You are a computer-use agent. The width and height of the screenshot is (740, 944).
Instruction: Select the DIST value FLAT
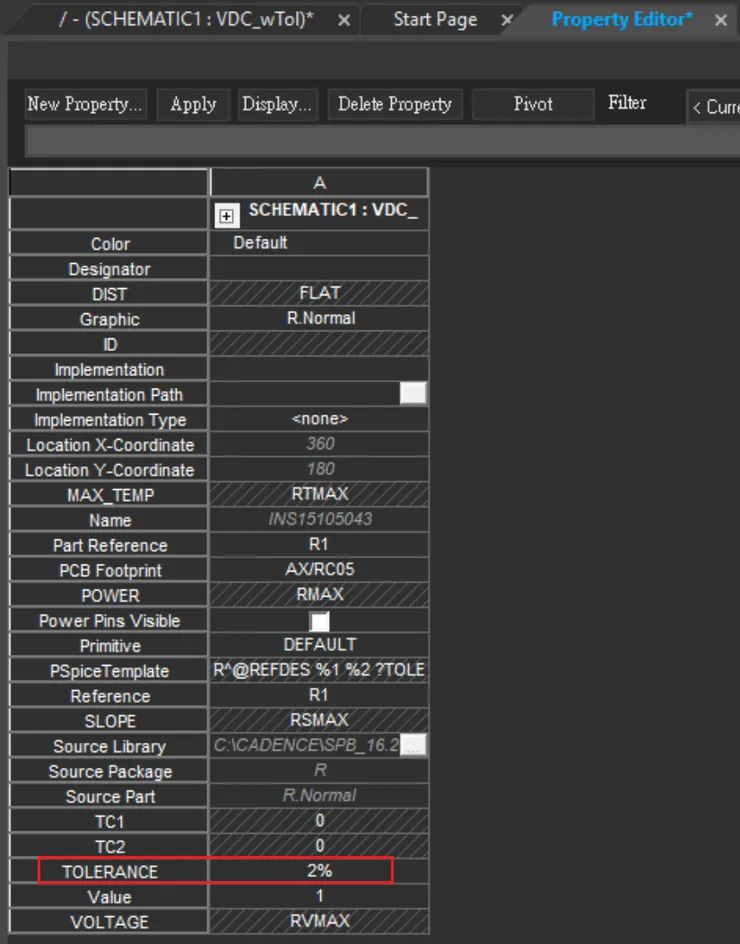coord(319,293)
